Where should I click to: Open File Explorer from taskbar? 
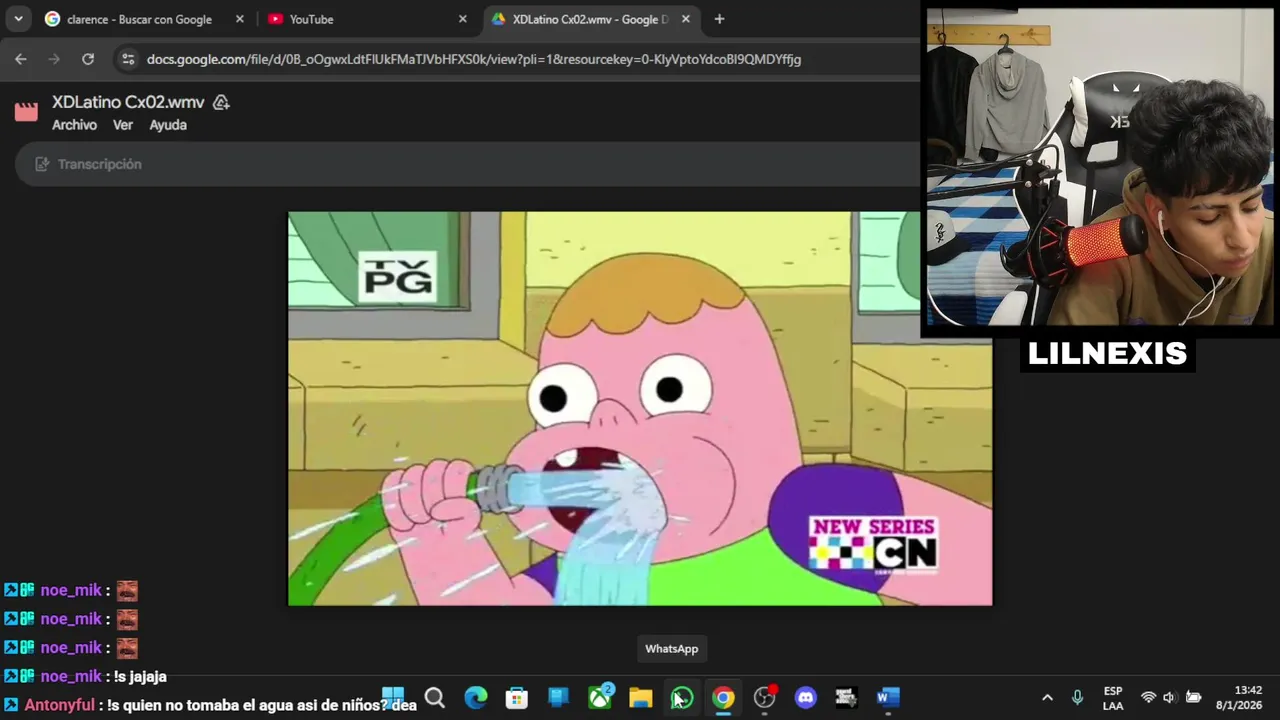(x=641, y=697)
